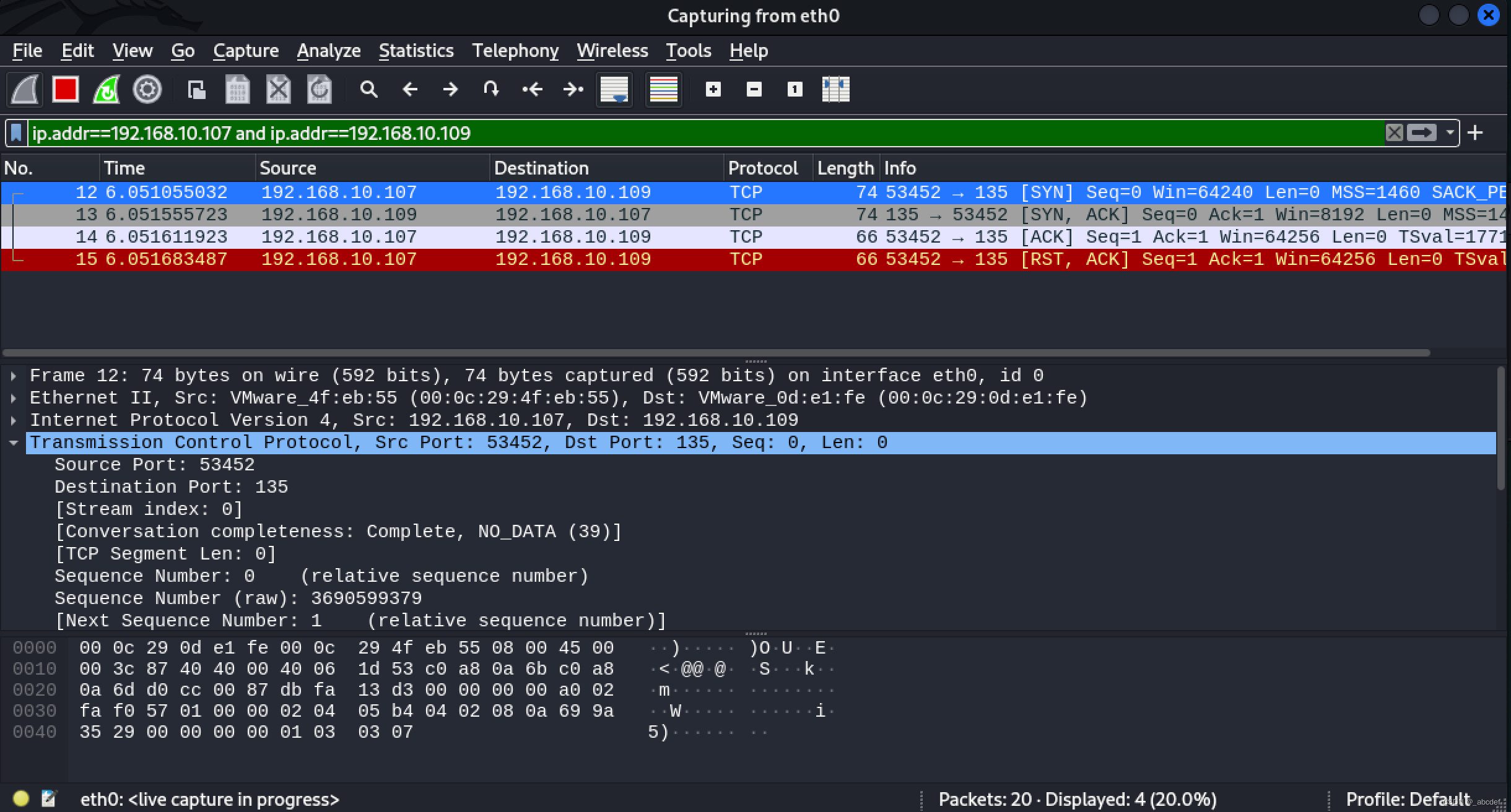Reload the capture file icon

click(x=320, y=90)
